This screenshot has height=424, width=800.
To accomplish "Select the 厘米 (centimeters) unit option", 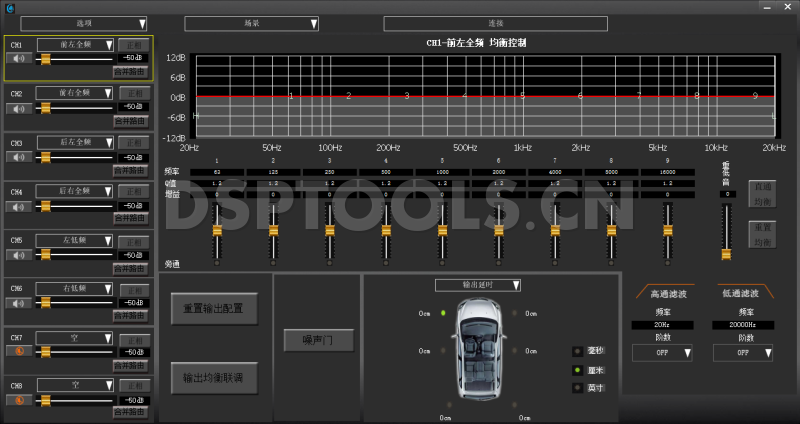I will [x=578, y=369].
